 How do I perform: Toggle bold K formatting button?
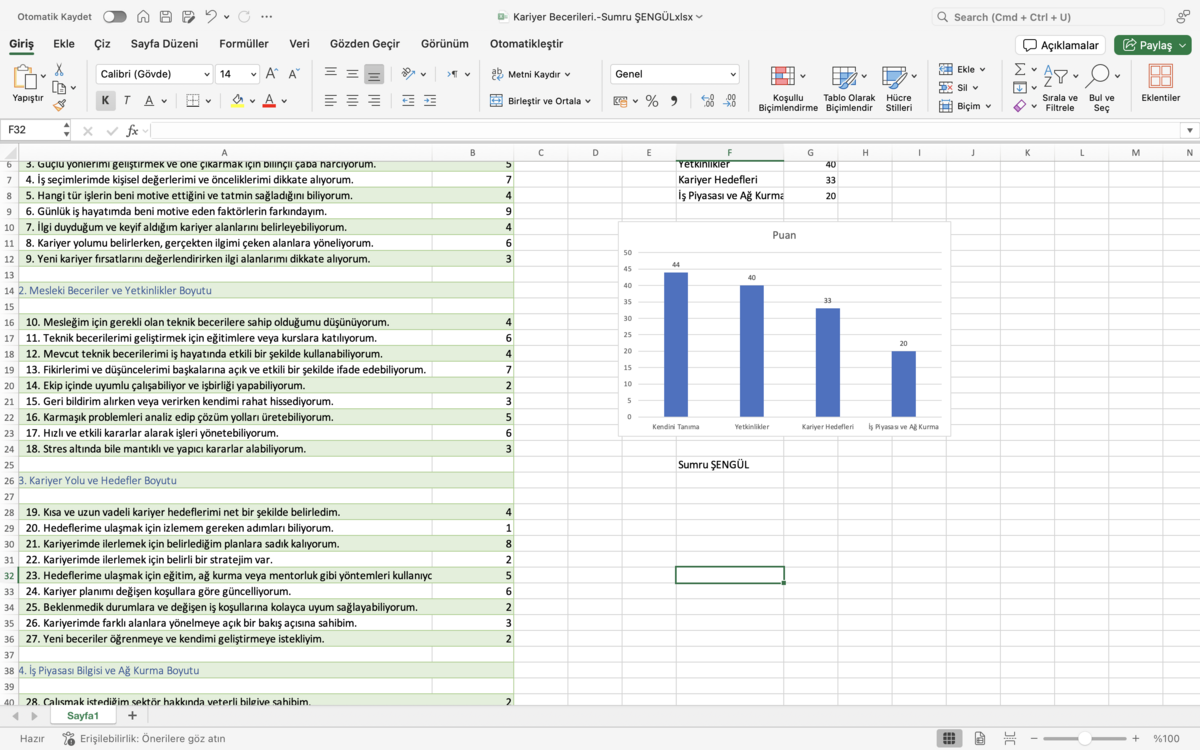[x=105, y=101]
